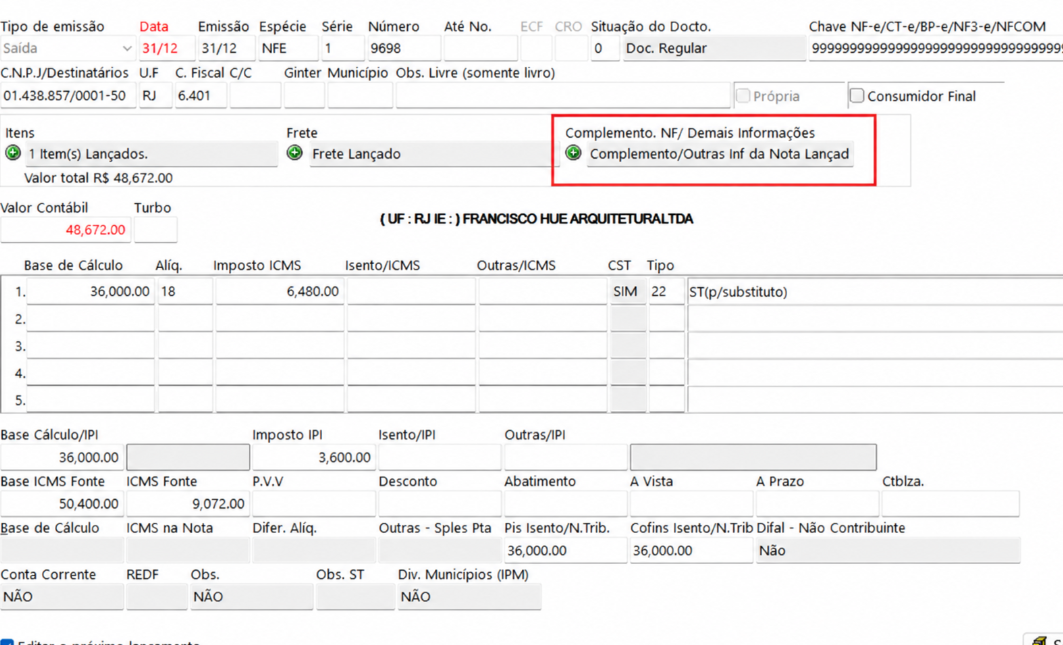Select the Difal - Não Contribuinte field
This screenshot has width=1063, height=645.
[888, 550]
